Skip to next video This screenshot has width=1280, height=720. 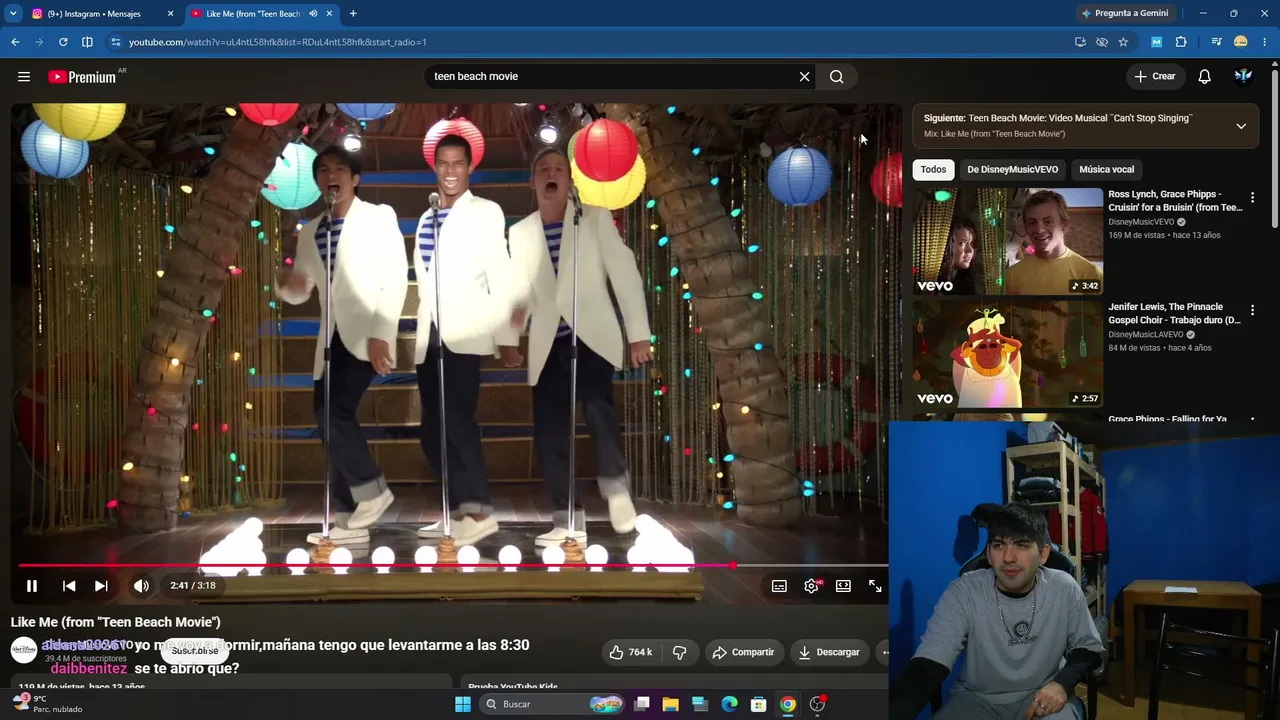[x=101, y=586]
